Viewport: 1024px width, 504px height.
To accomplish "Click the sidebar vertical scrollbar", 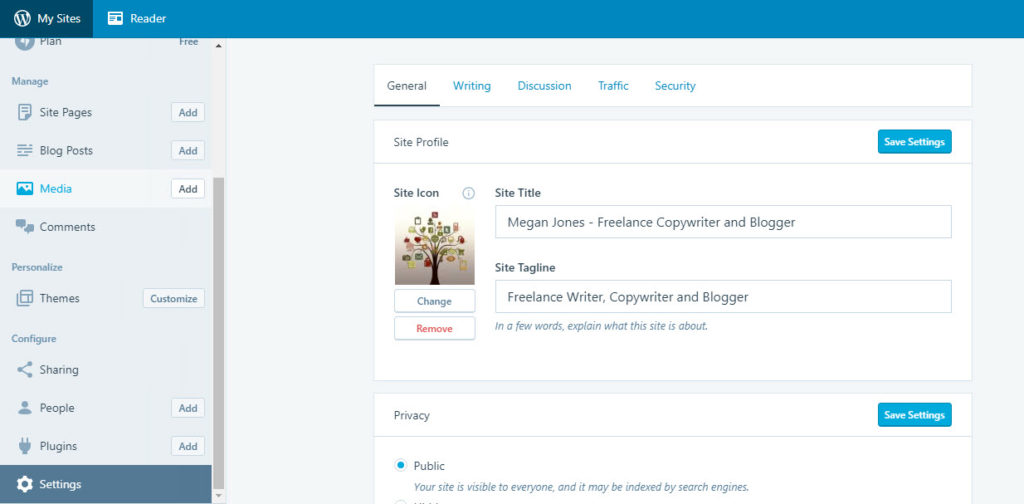I will point(219,330).
